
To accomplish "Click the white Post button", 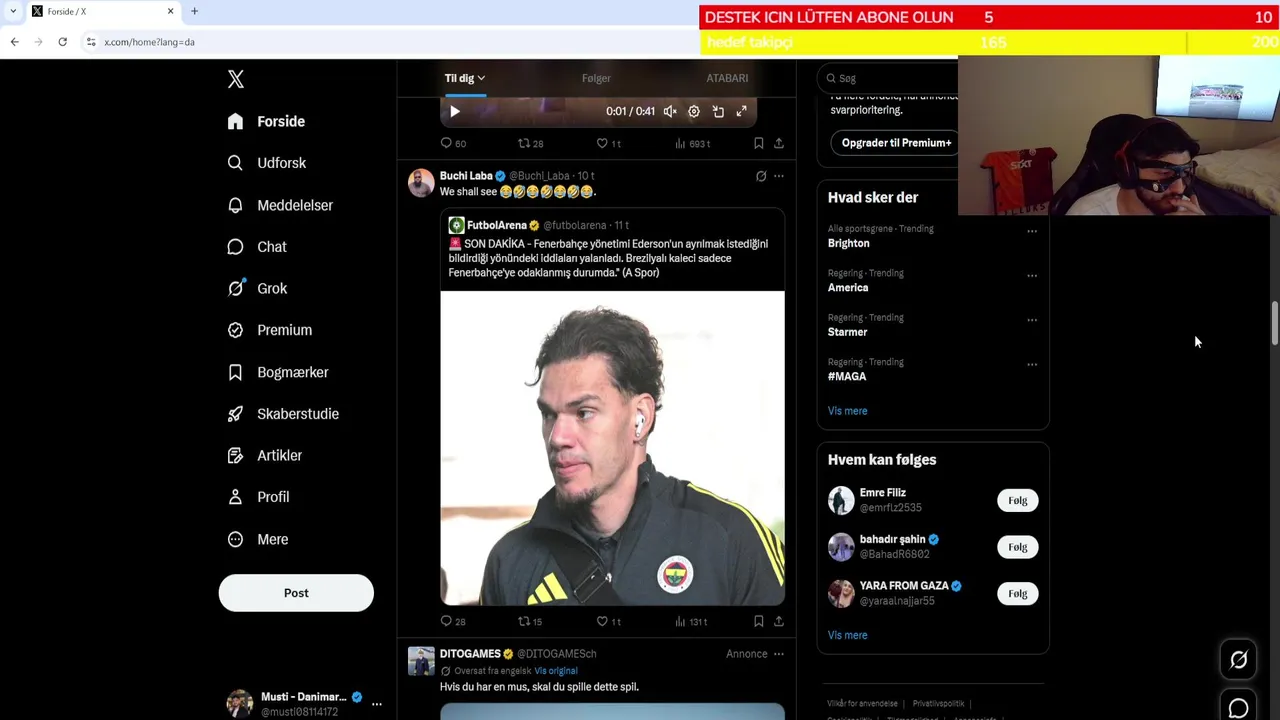I will coord(296,593).
